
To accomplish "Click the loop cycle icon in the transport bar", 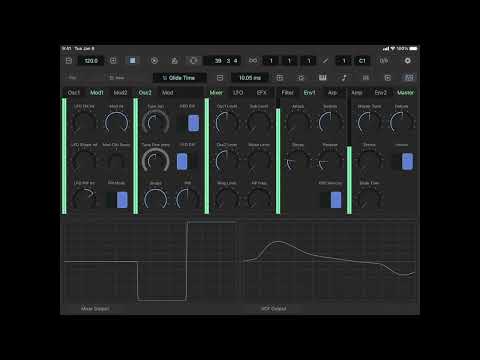I will pyautogui.click(x=193, y=61).
